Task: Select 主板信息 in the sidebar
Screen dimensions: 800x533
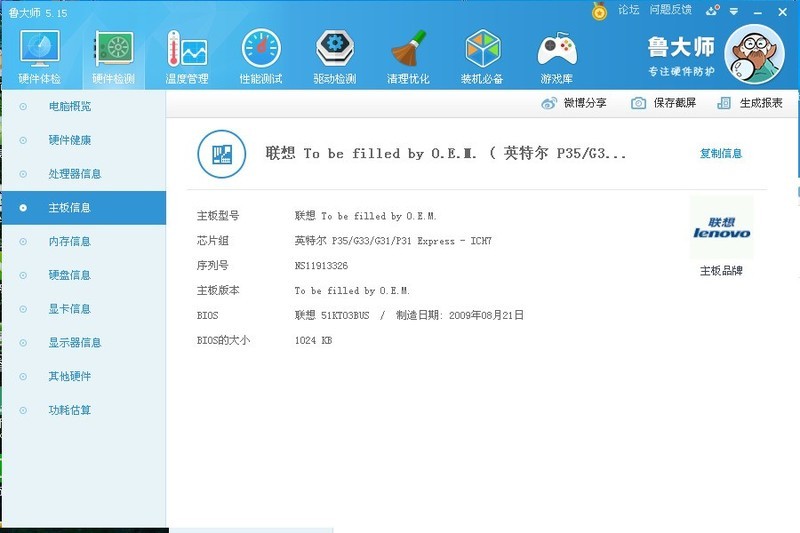Action: pyautogui.click(x=83, y=208)
